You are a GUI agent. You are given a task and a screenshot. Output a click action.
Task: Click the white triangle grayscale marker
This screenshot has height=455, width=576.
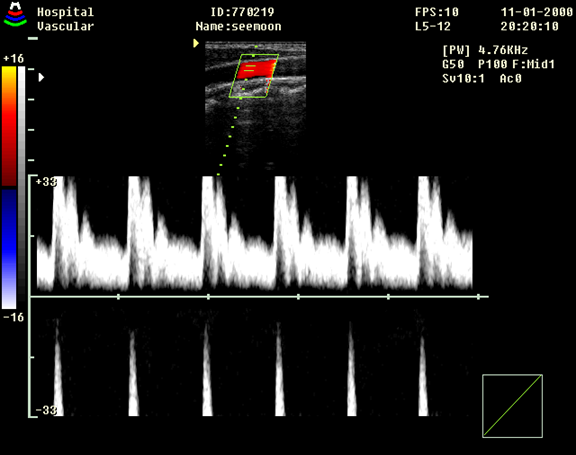coord(41,77)
